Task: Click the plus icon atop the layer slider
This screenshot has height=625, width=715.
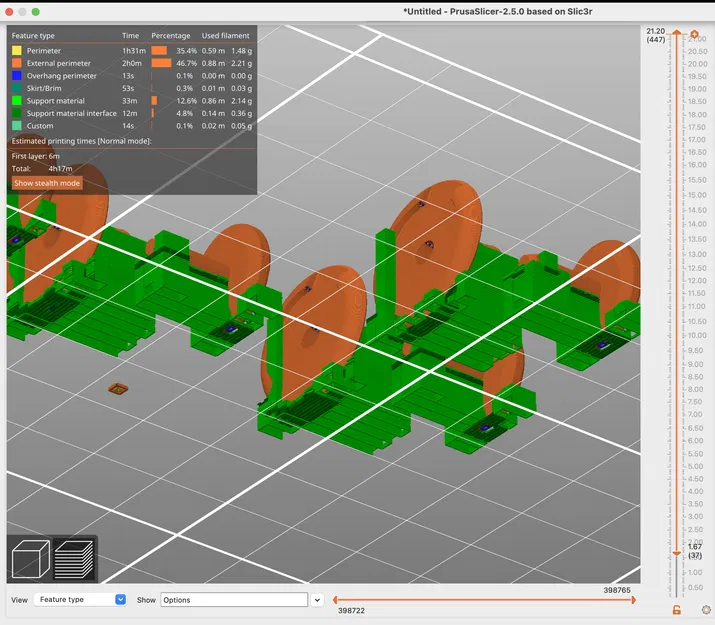Action: click(694, 34)
